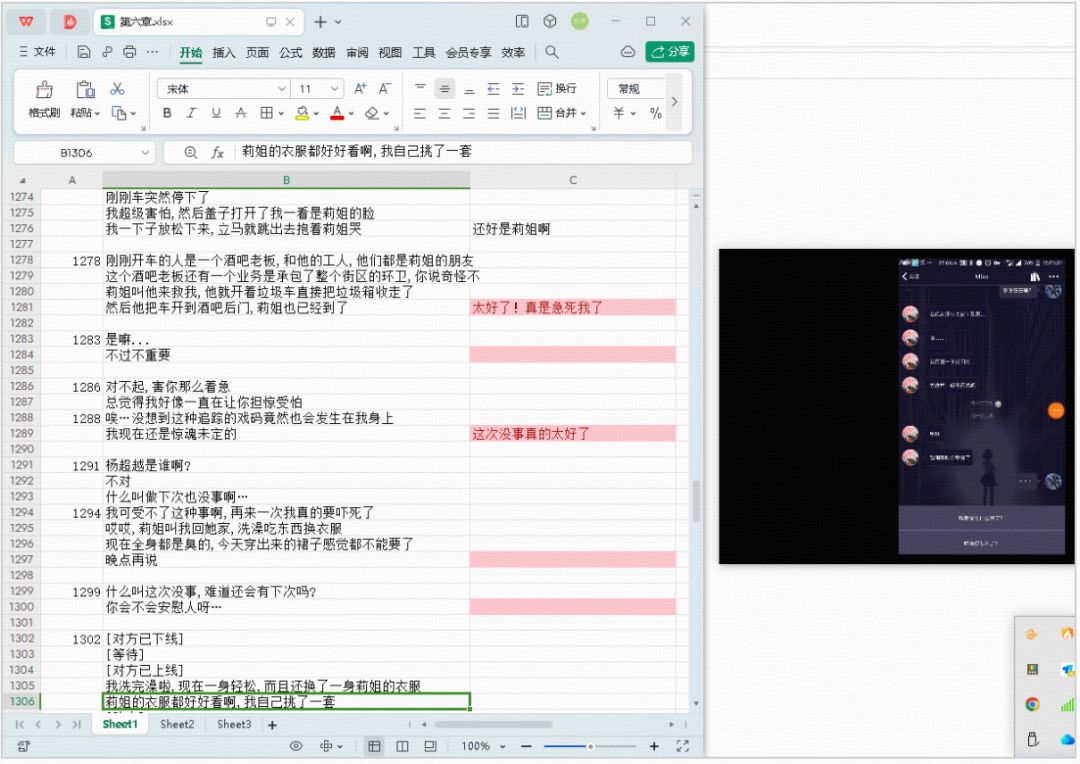Click the zoom slider handle
The height and width of the screenshot is (764, 1080).
click(x=590, y=746)
